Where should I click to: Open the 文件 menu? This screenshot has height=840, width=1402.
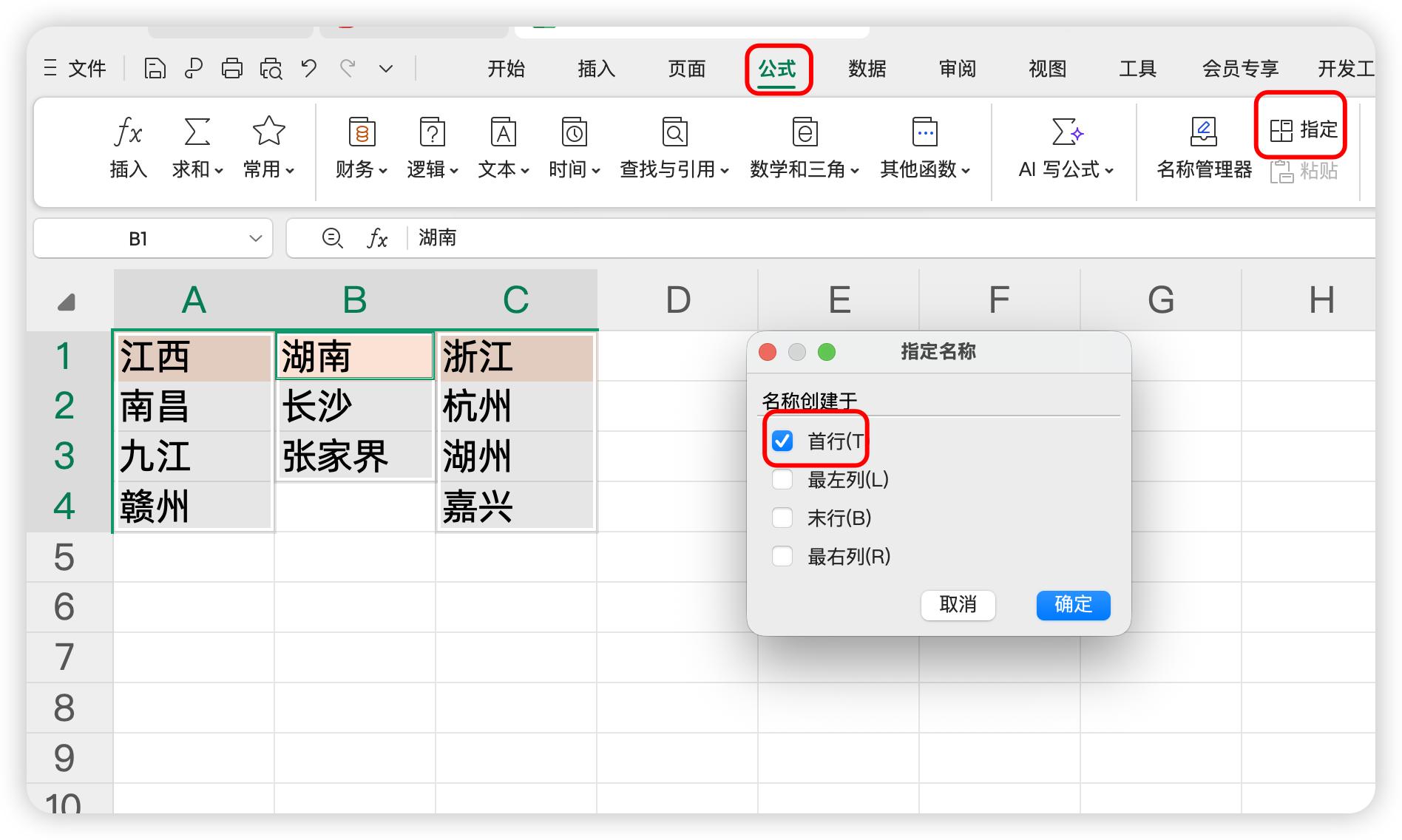click(x=77, y=69)
